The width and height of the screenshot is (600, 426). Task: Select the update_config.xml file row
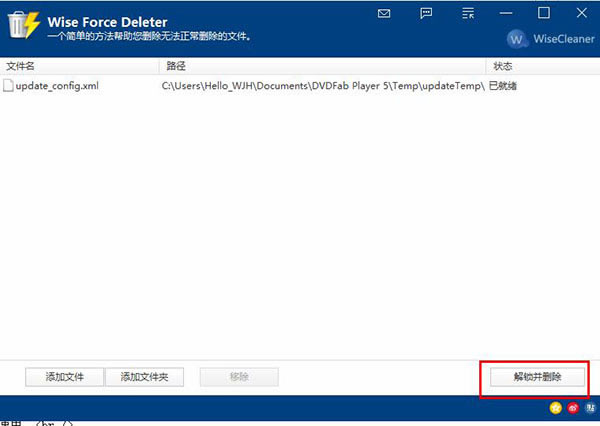300,86
